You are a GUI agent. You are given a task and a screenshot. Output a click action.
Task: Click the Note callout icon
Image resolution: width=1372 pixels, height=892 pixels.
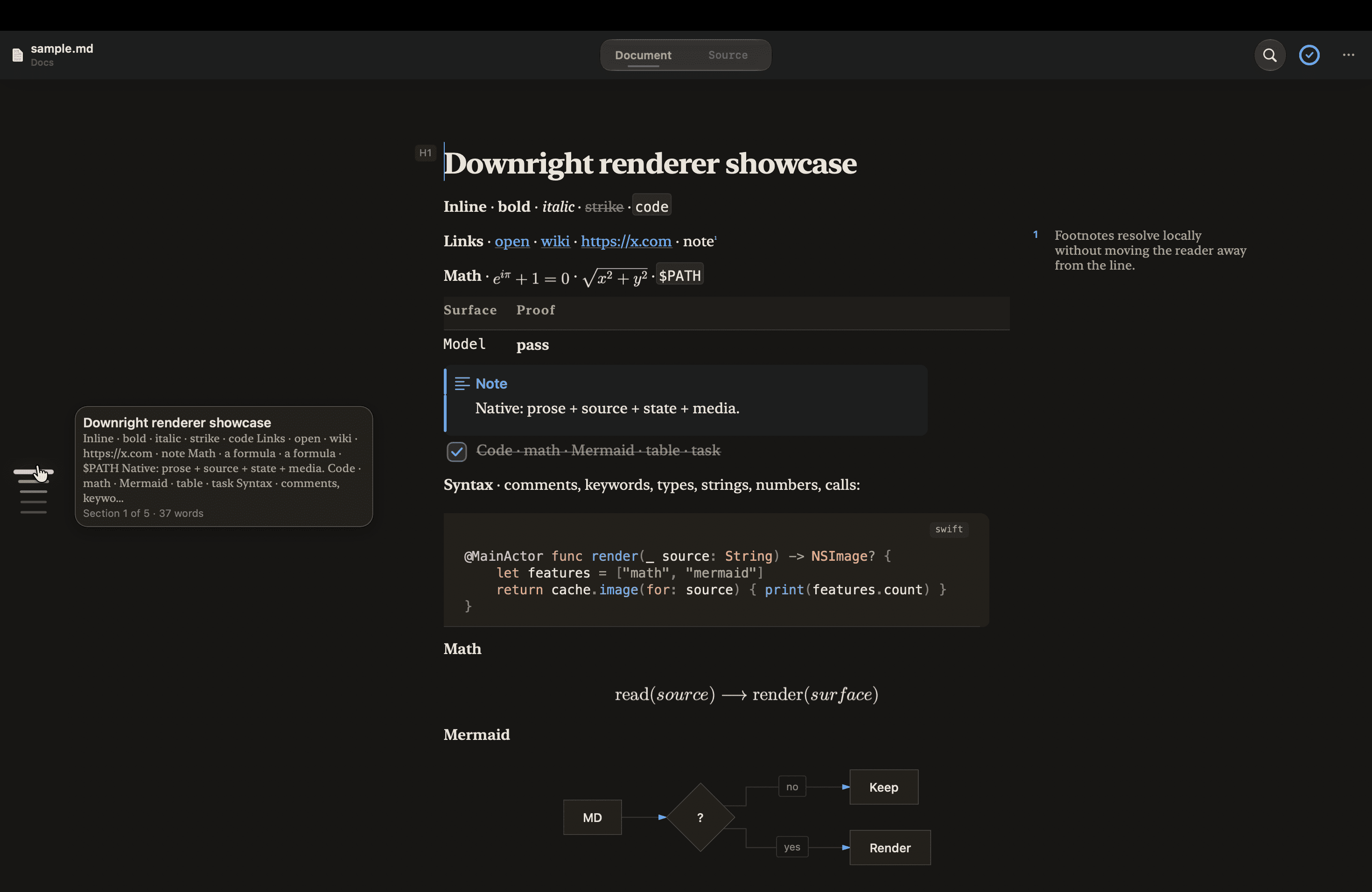[462, 384]
